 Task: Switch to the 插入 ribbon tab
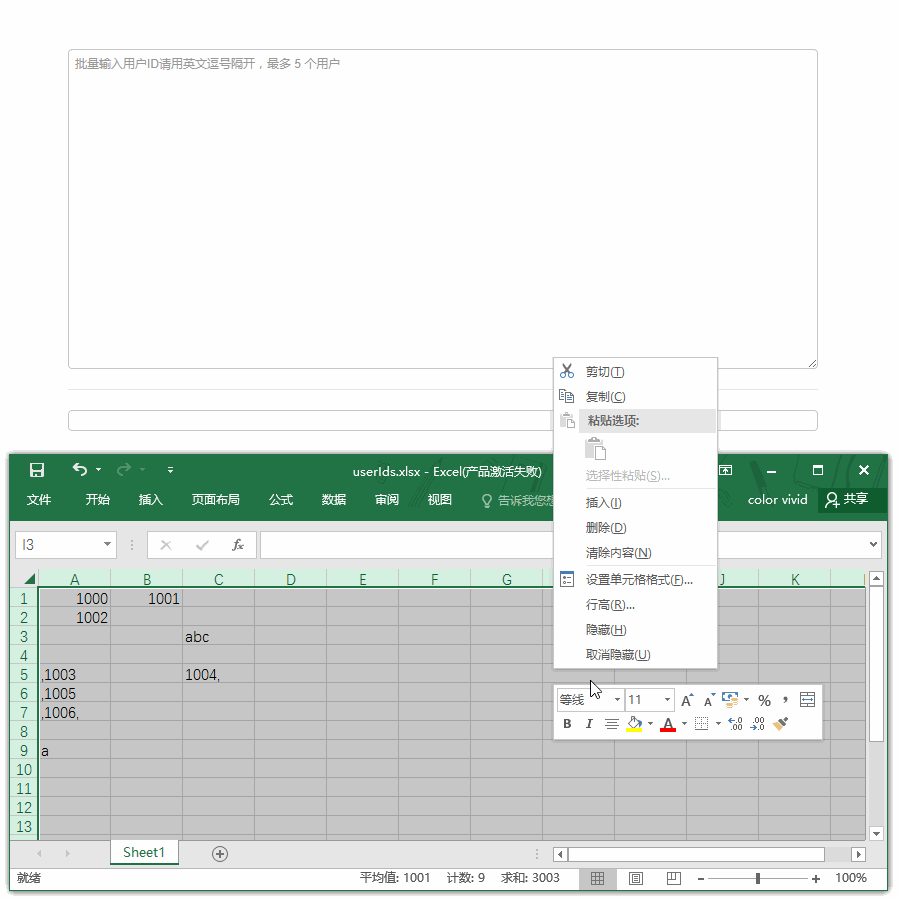pyautogui.click(x=150, y=499)
